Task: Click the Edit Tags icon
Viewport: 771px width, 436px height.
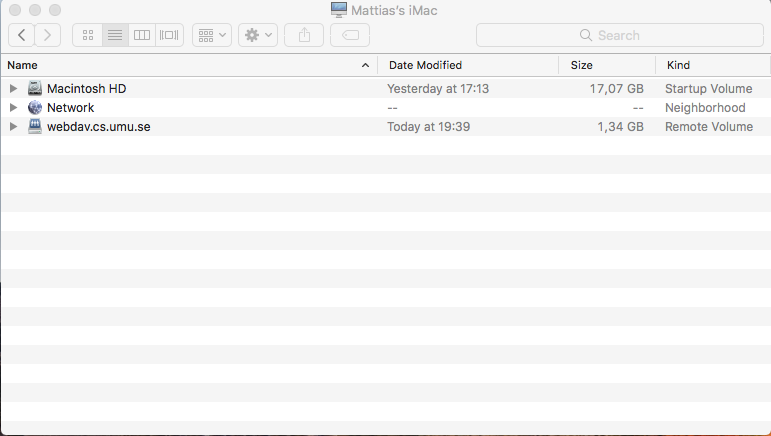Action: click(x=350, y=35)
